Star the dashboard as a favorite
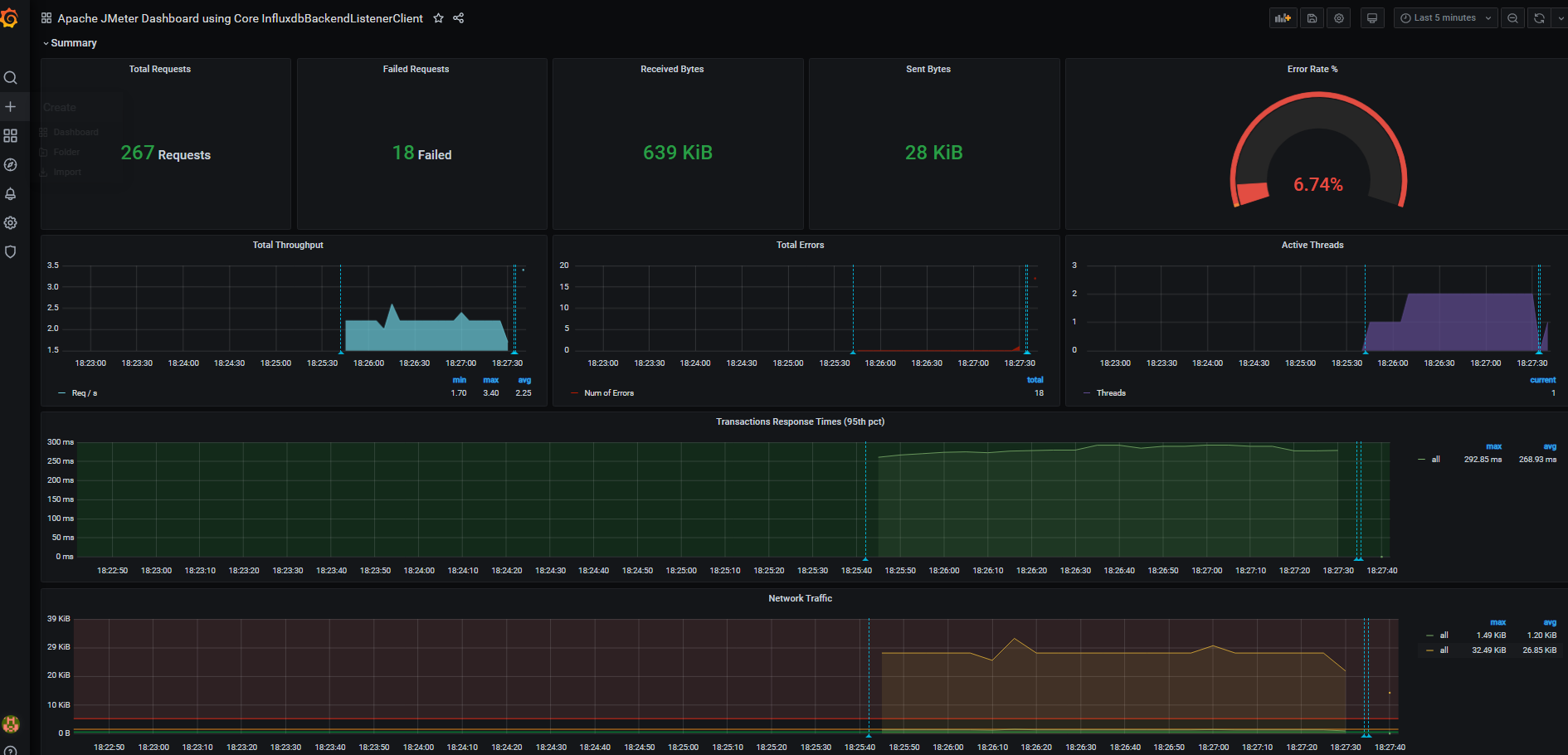1568x755 pixels. click(x=439, y=18)
